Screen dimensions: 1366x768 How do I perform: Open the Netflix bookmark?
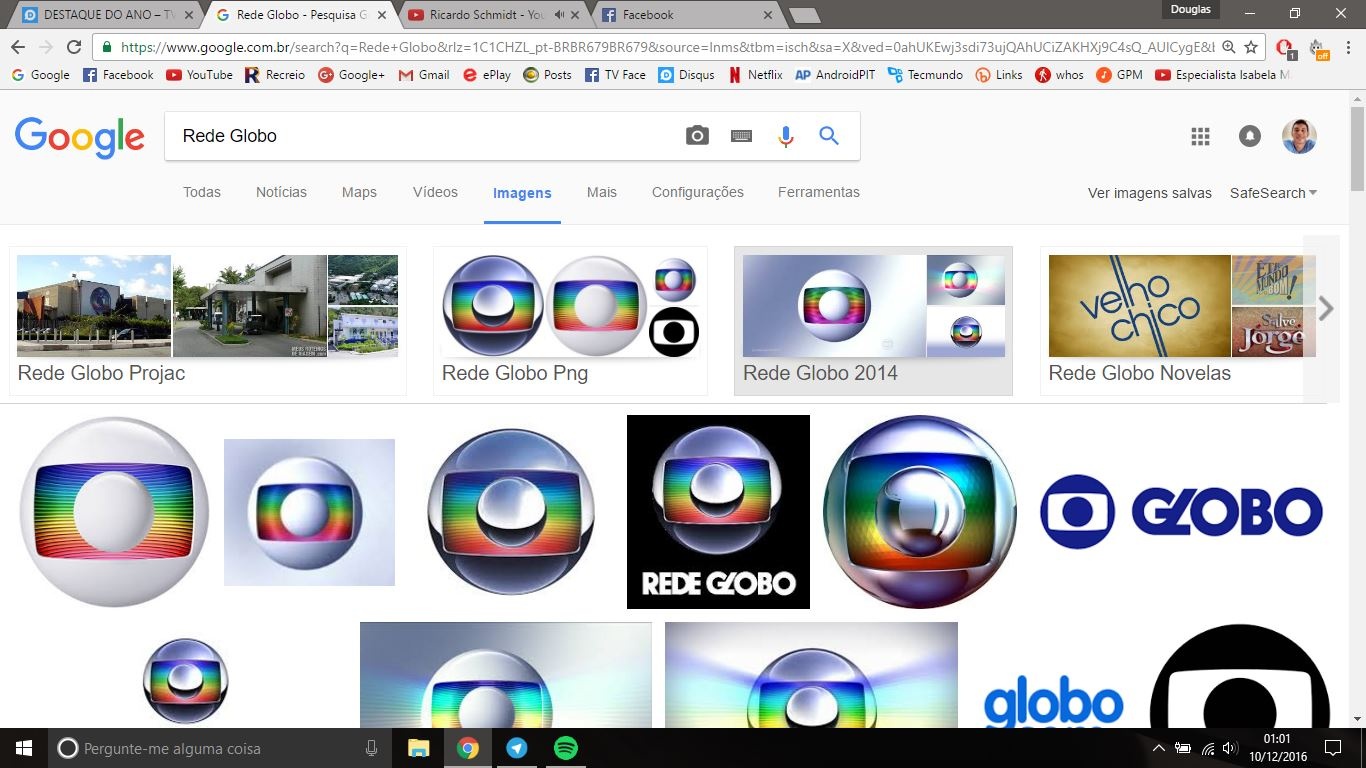755,75
